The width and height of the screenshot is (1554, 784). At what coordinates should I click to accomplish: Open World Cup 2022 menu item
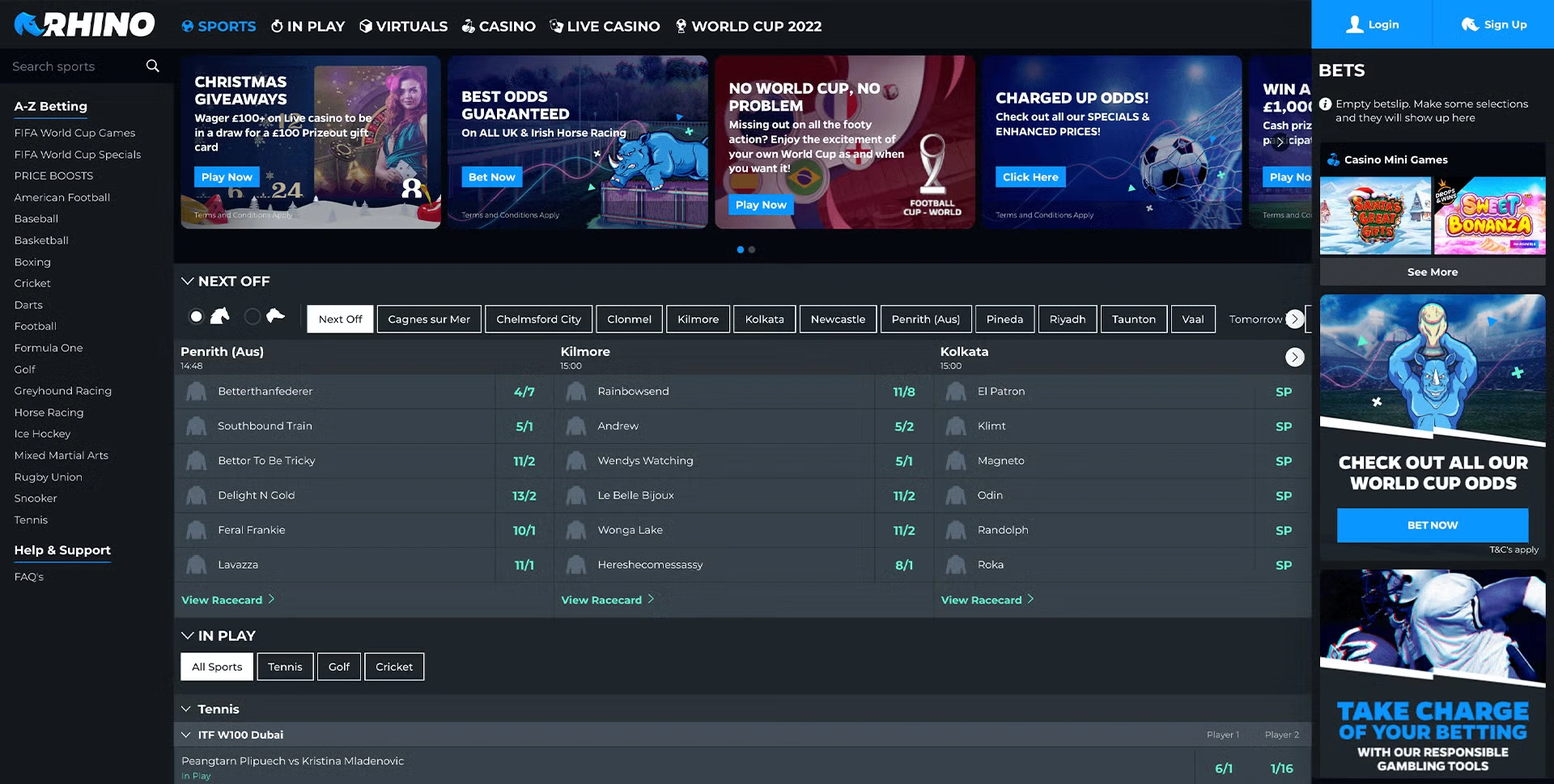(x=749, y=27)
